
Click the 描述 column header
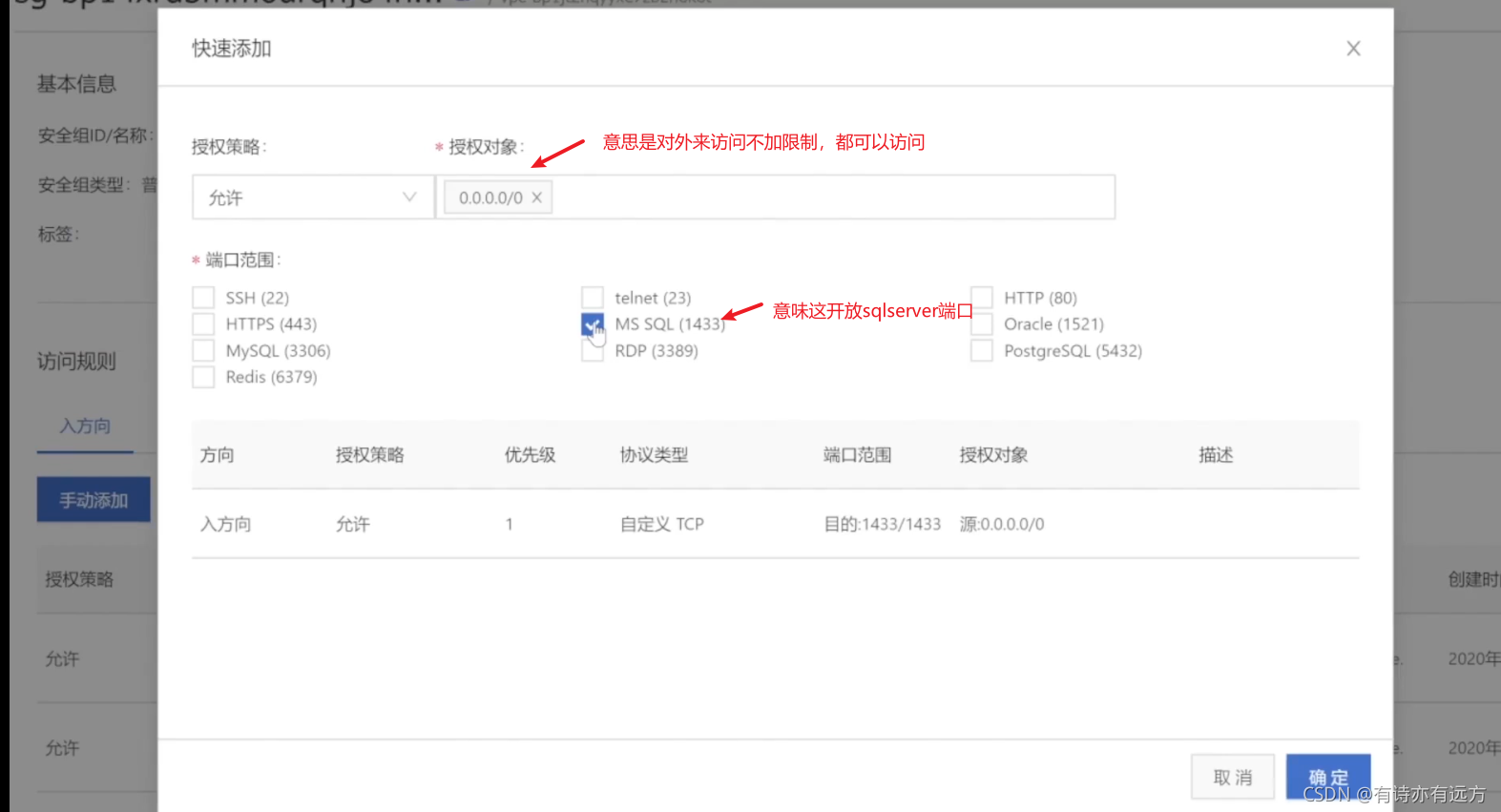click(1217, 455)
